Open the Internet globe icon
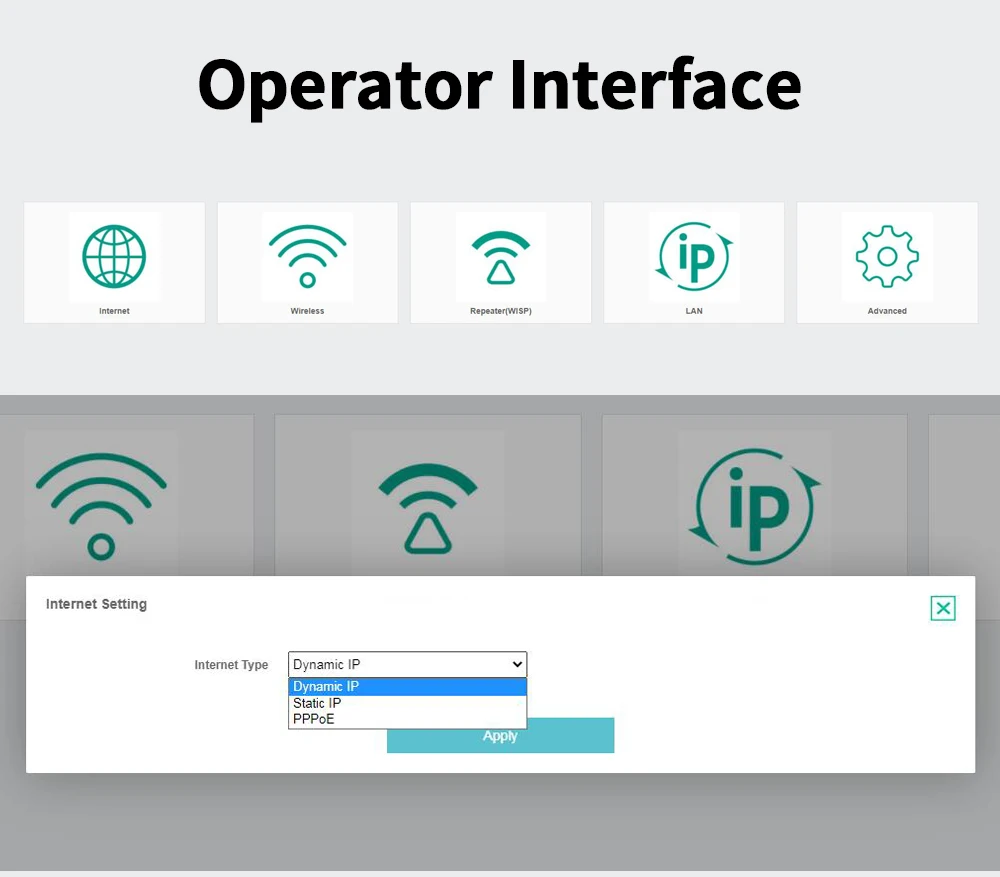Viewport: 1000px width, 877px height. (114, 256)
